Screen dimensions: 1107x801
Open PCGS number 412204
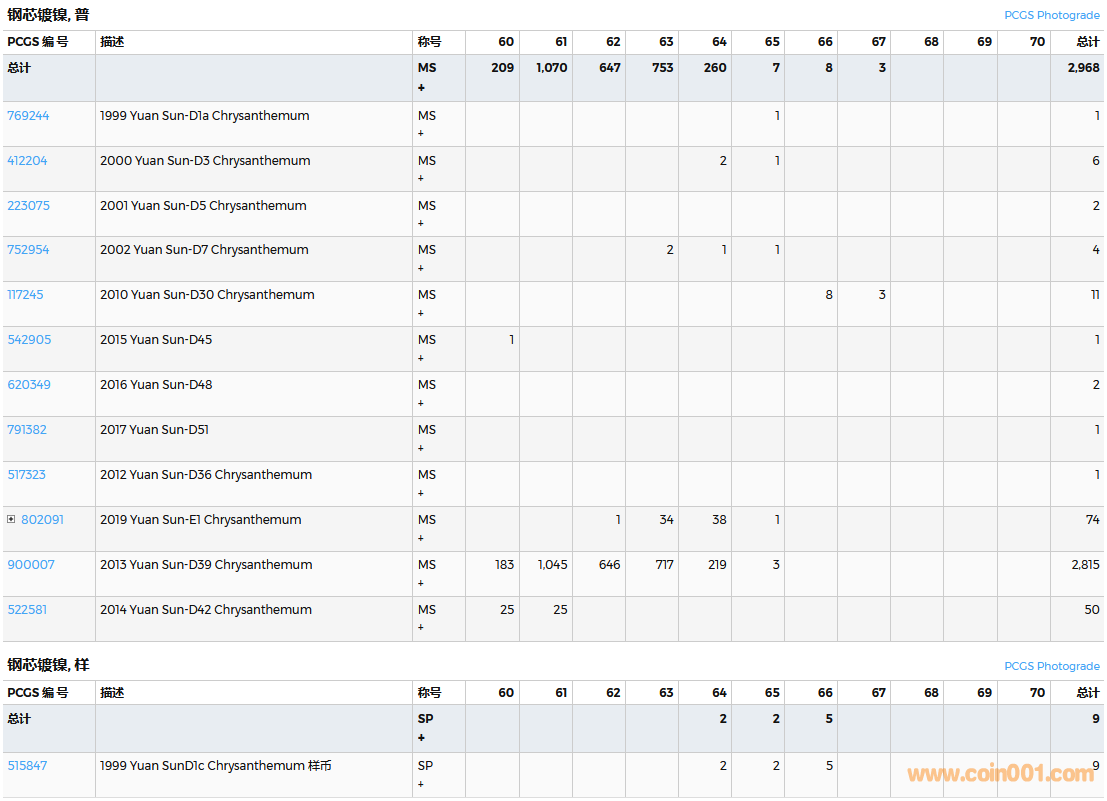(x=27, y=160)
